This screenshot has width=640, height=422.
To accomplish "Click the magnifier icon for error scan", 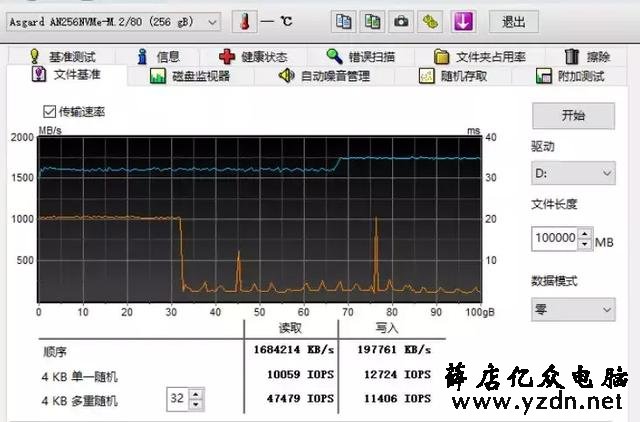I will pyautogui.click(x=334, y=56).
